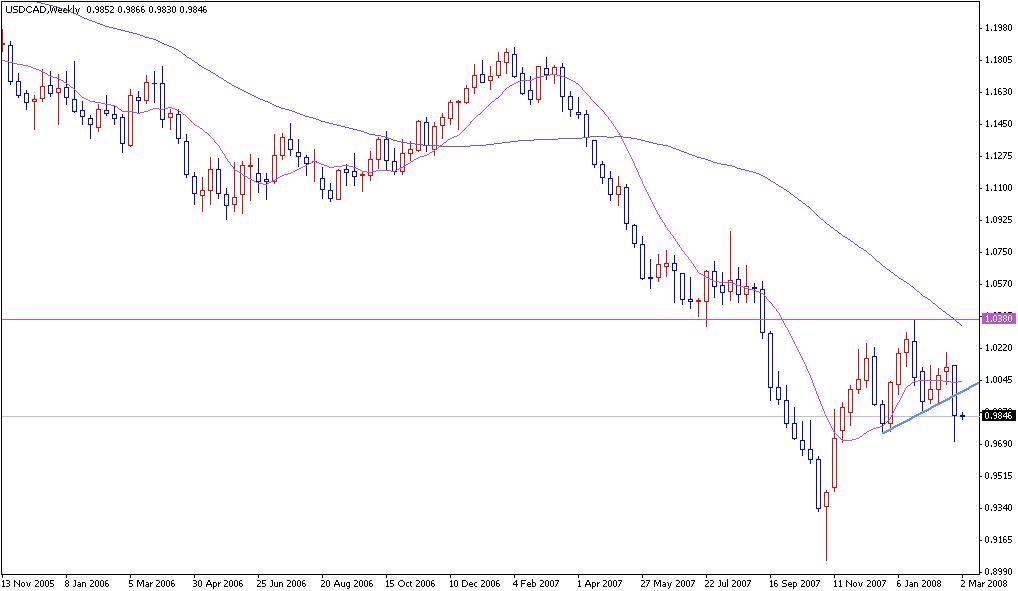Image resolution: width=1018 pixels, height=591 pixels.
Task: Click the current price label 0.9846
Action: (999, 416)
